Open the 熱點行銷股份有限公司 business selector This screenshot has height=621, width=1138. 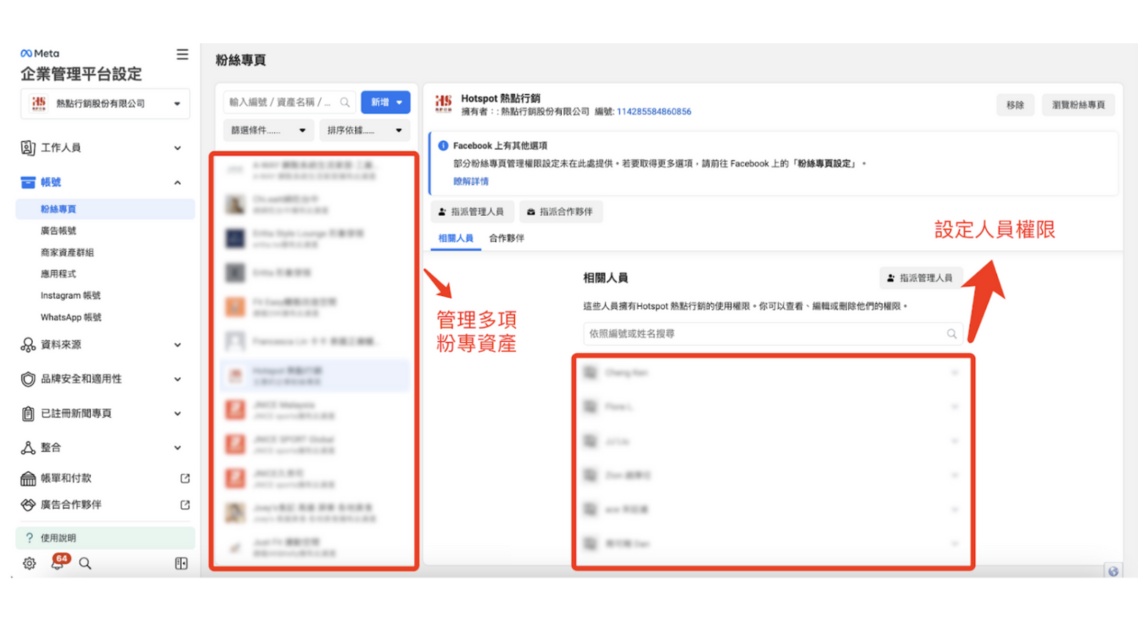click(105, 104)
